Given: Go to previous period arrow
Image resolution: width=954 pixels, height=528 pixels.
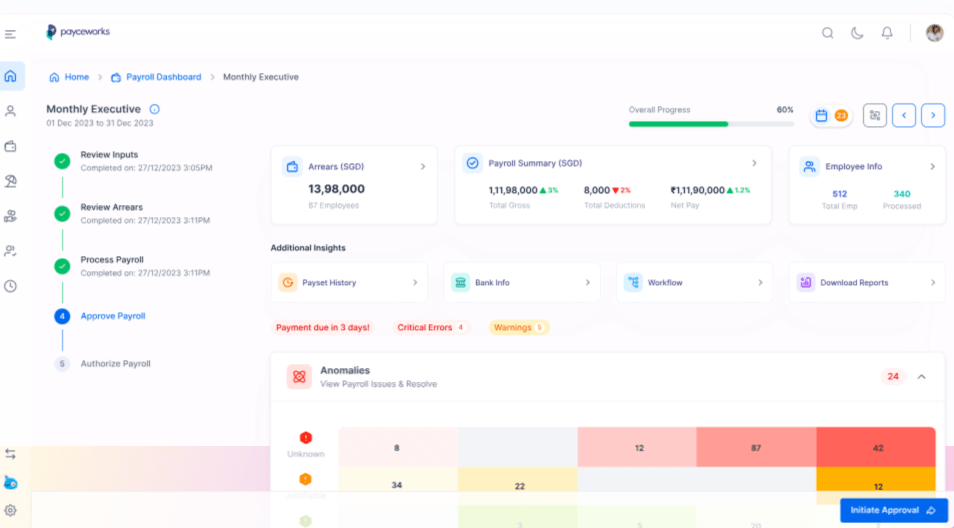Looking at the screenshot, I should [904, 116].
